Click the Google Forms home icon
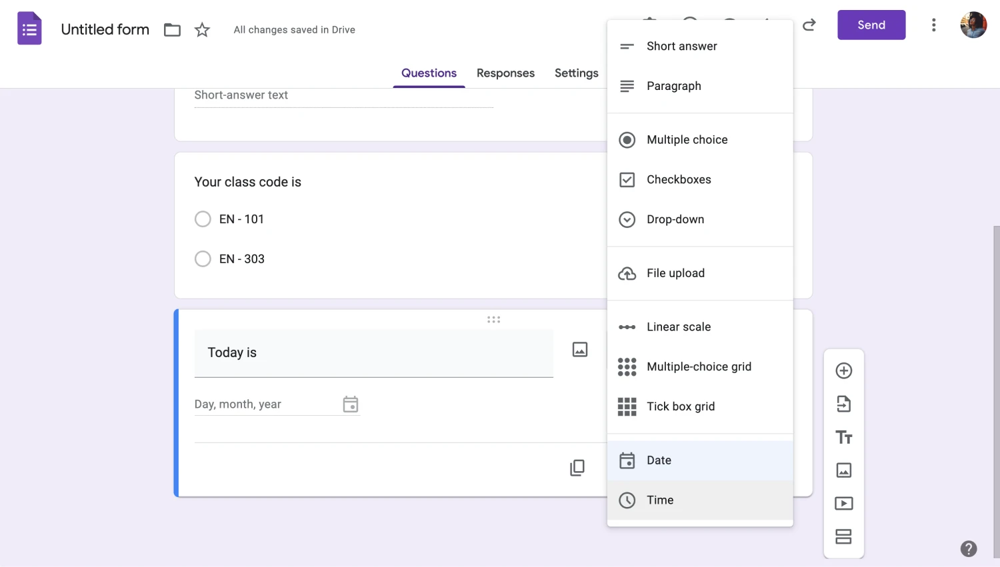This screenshot has width=1000, height=567. point(30,29)
